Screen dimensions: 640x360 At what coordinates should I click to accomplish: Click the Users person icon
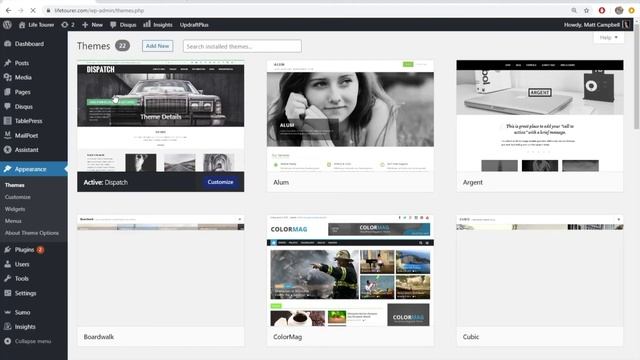pos(7,264)
